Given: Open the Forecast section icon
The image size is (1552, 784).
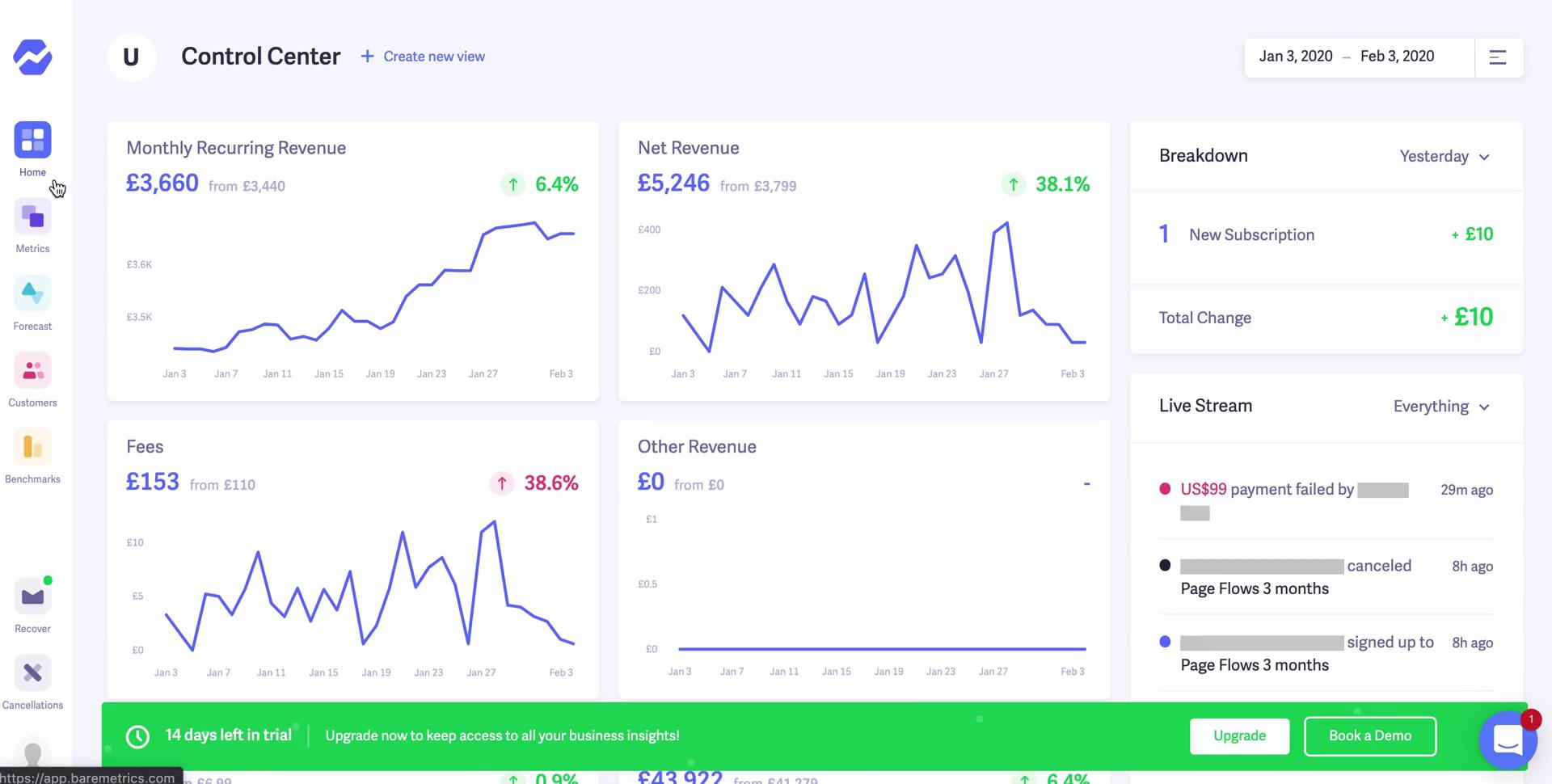Looking at the screenshot, I should 32,293.
